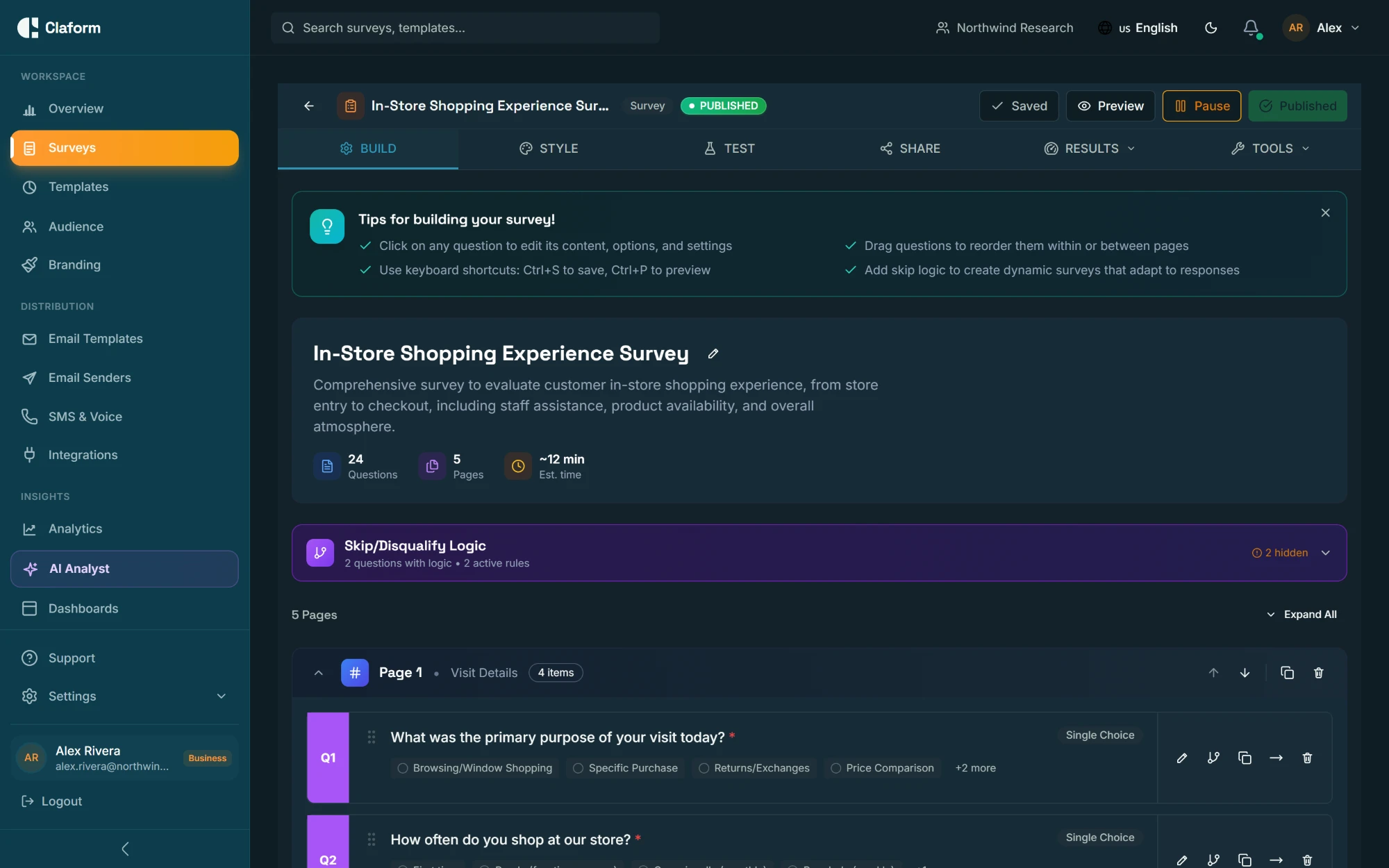Pause the published survey
Image resolution: width=1389 pixels, height=868 pixels.
1201,106
